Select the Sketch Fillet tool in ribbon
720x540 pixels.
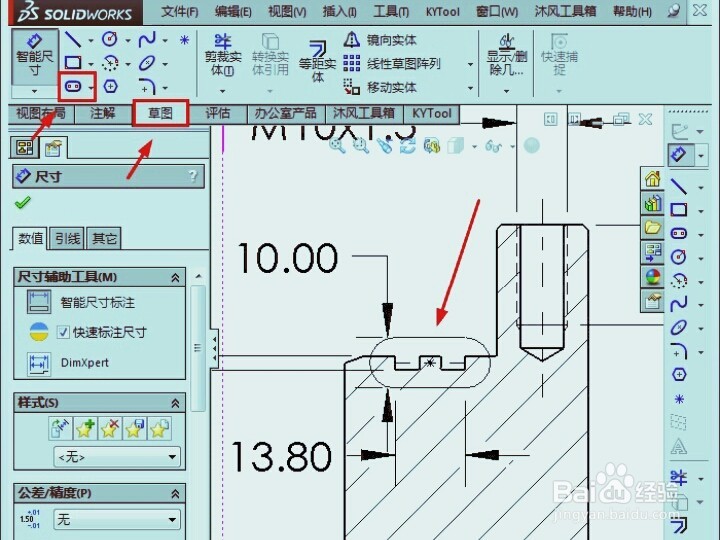(147, 86)
